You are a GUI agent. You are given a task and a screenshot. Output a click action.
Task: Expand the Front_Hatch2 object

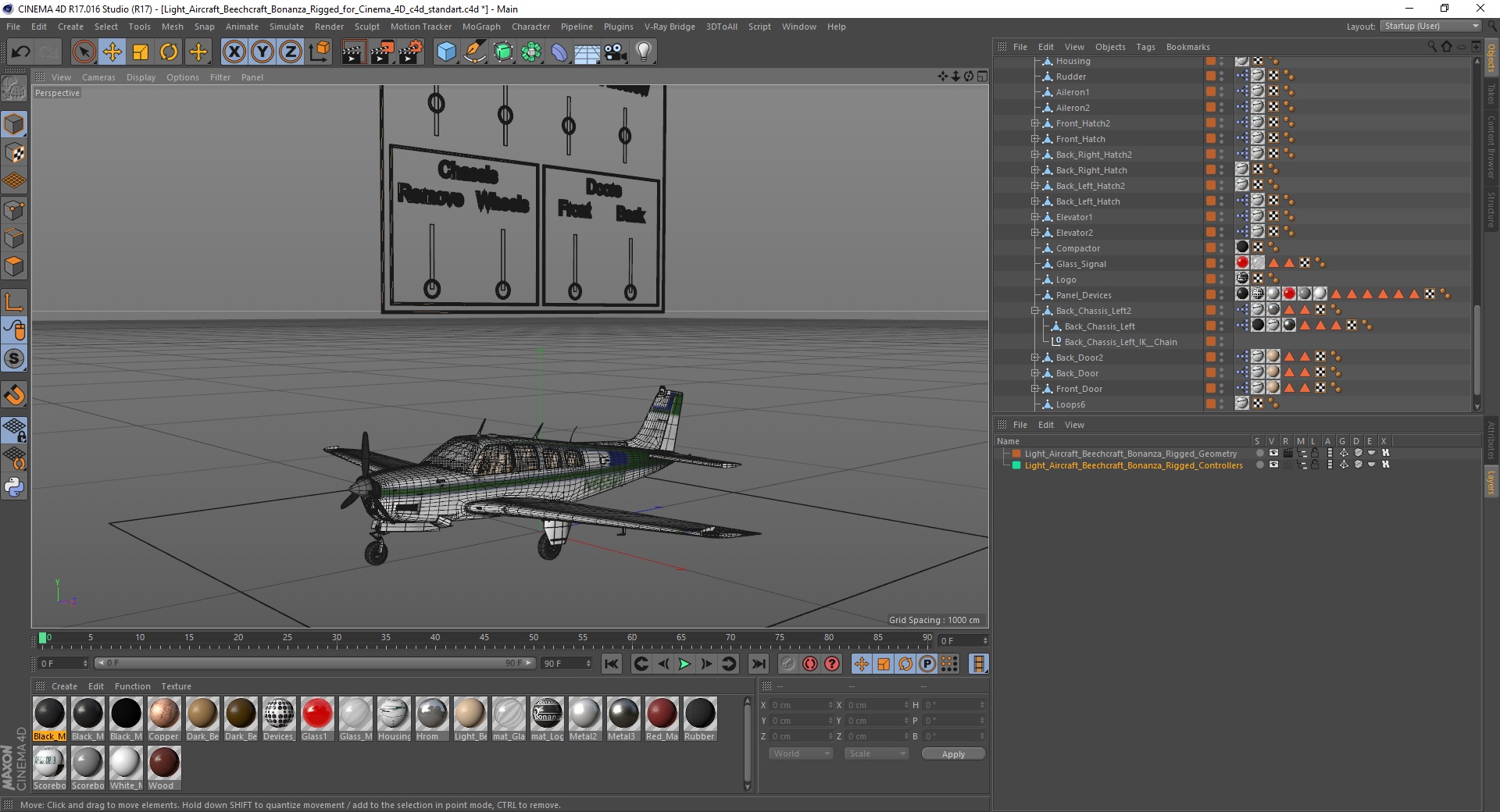[1034, 123]
